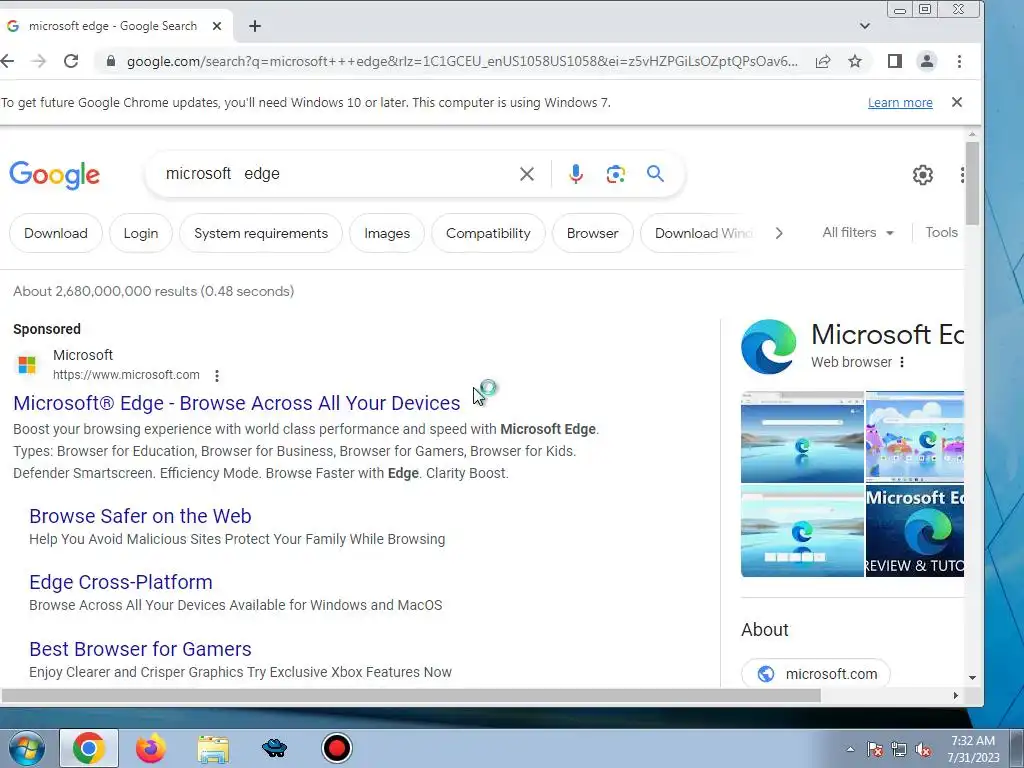
Task: Open top-left Edge screenshot thumbnail
Action: [802, 437]
